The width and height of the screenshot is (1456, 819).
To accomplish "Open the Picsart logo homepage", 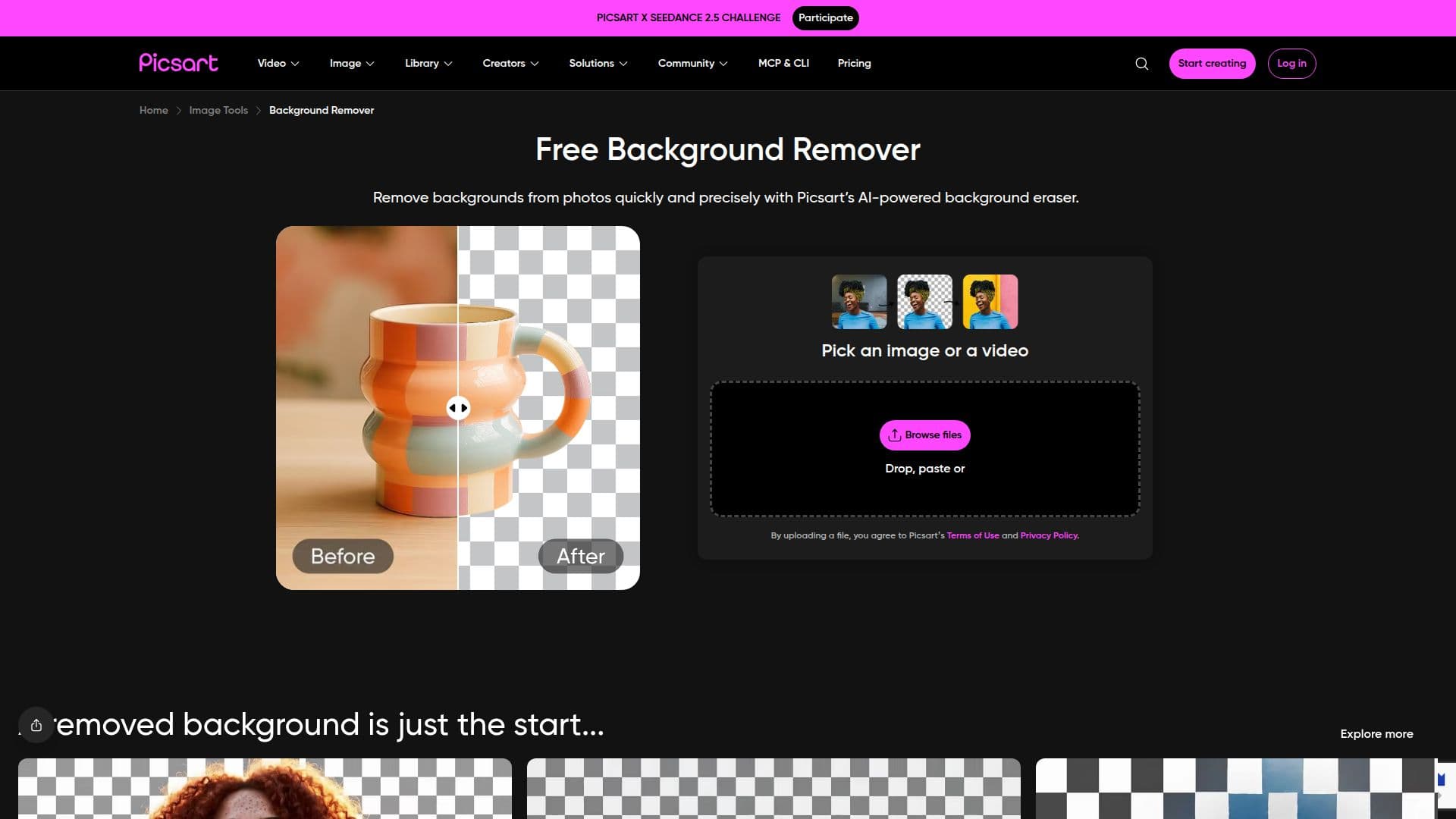I will pos(178,63).
